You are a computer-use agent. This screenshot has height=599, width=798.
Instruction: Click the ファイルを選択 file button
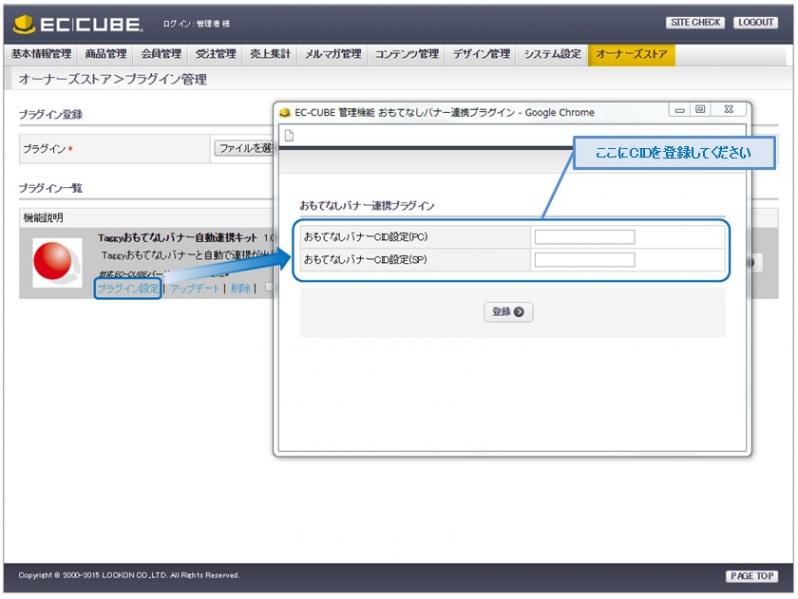[x=244, y=148]
